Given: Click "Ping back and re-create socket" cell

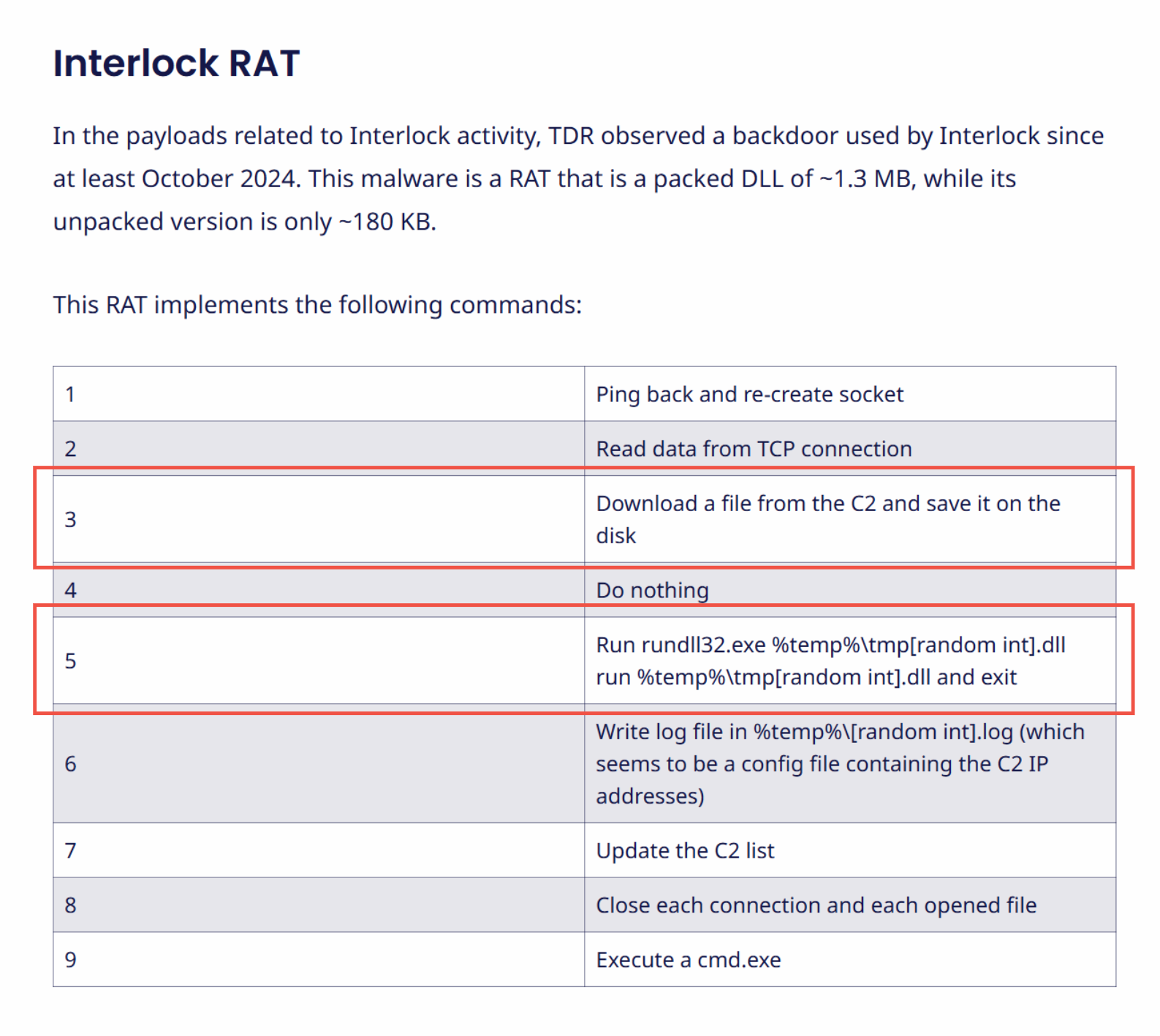Looking at the screenshot, I should (x=749, y=395).
